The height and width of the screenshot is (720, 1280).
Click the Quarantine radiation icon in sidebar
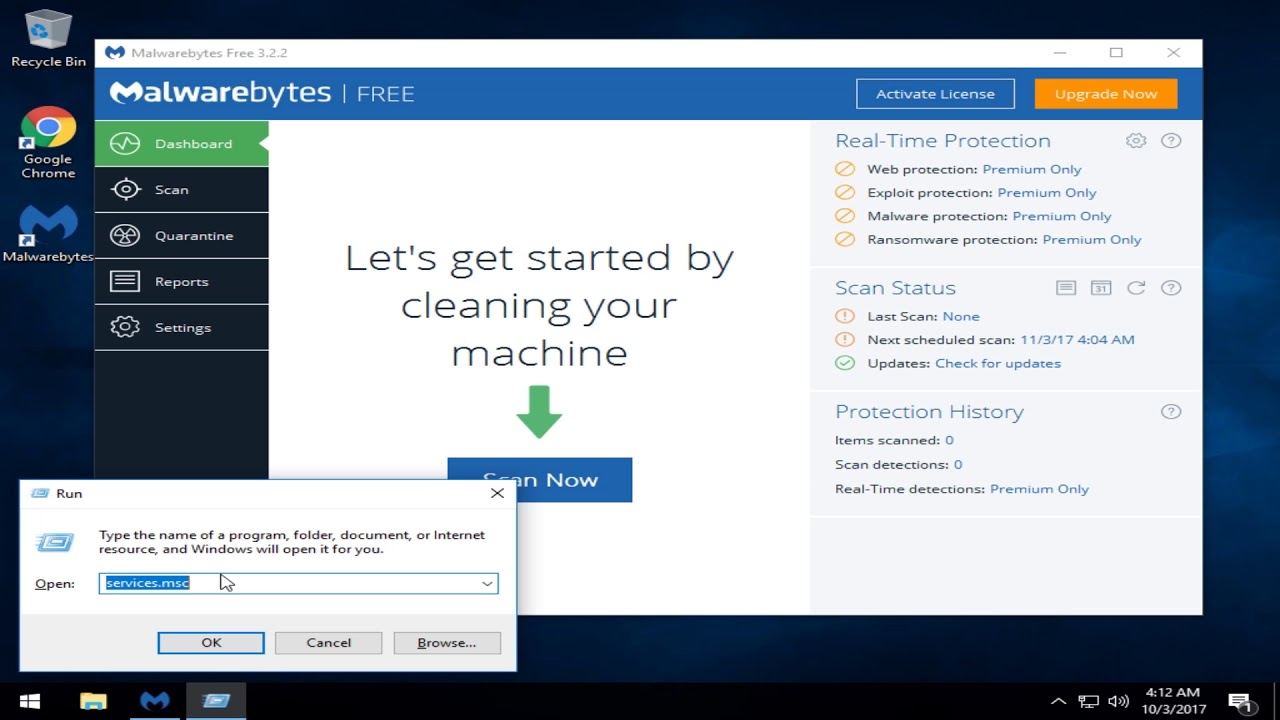pos(125,236)
